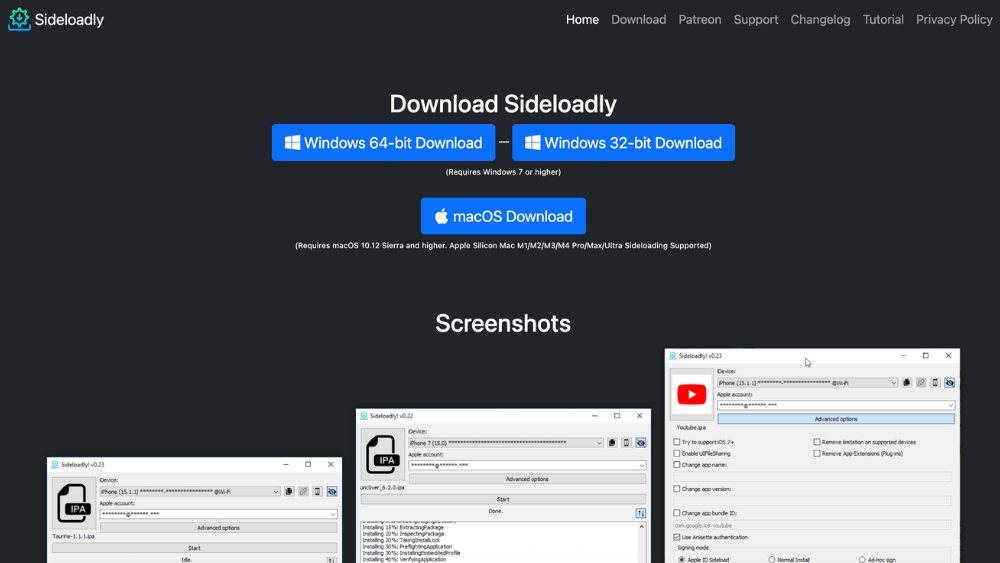1000x563 pixels.
Task: Open Apple account dropdown in Youtube.ipa window
Action: point(835,405)
